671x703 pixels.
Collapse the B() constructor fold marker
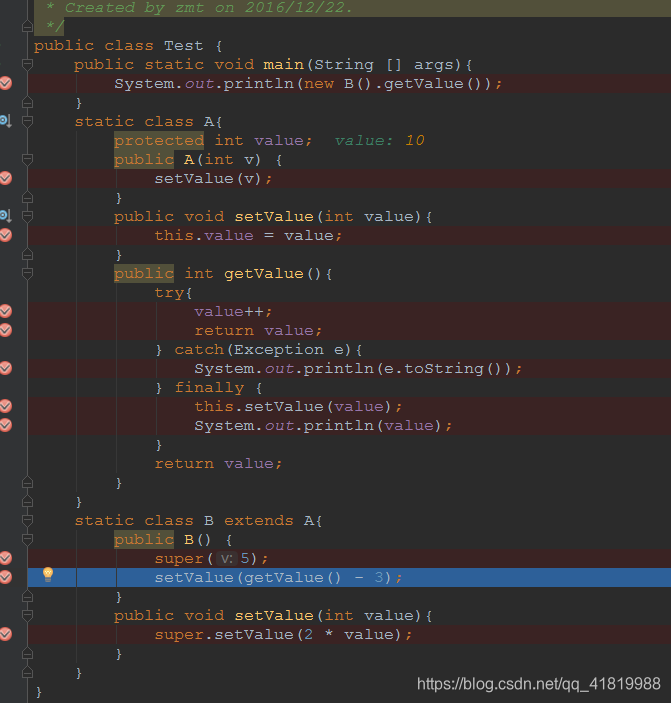pos(27,539)
